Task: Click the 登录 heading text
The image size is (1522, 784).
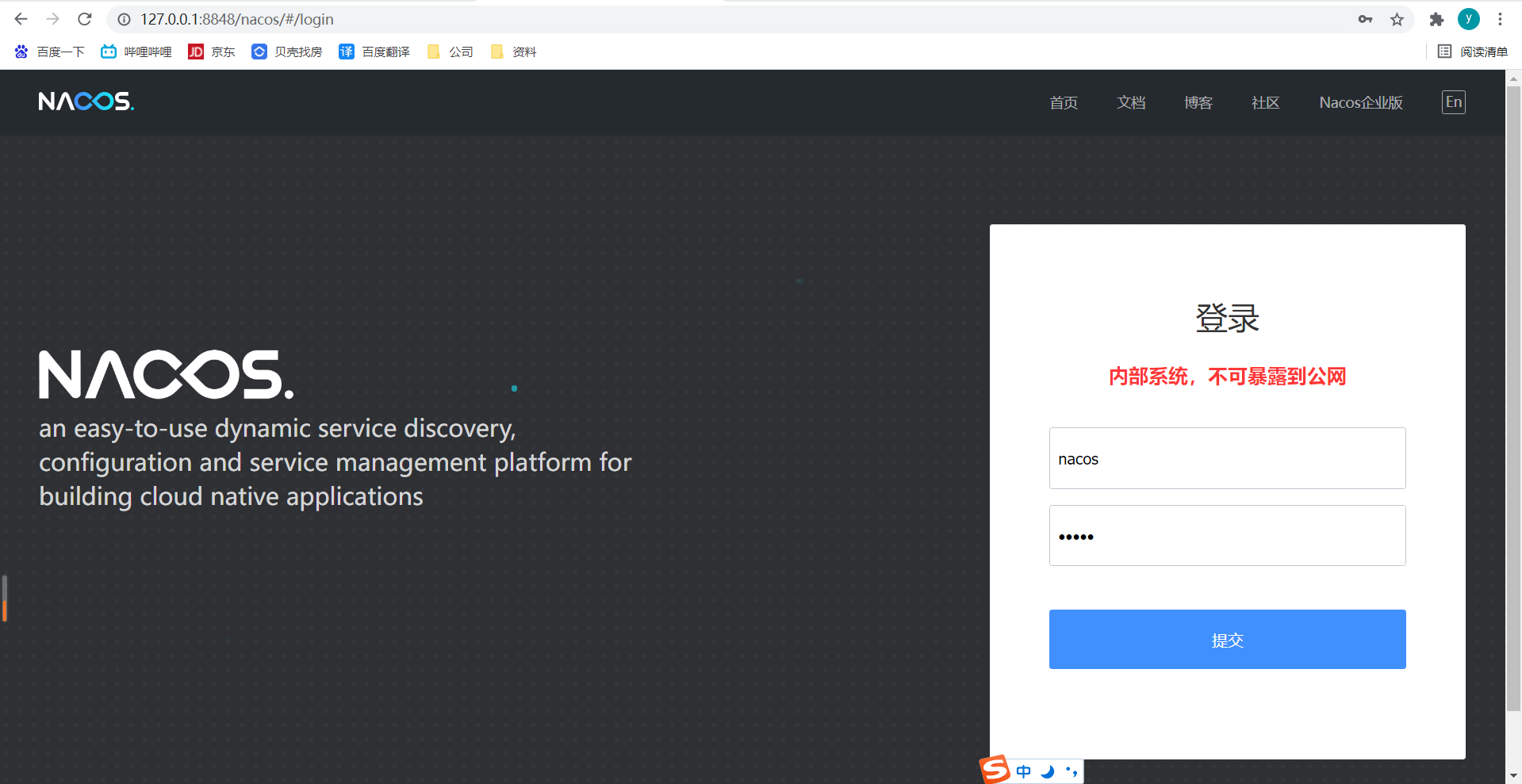Action: pos(1228,318)
